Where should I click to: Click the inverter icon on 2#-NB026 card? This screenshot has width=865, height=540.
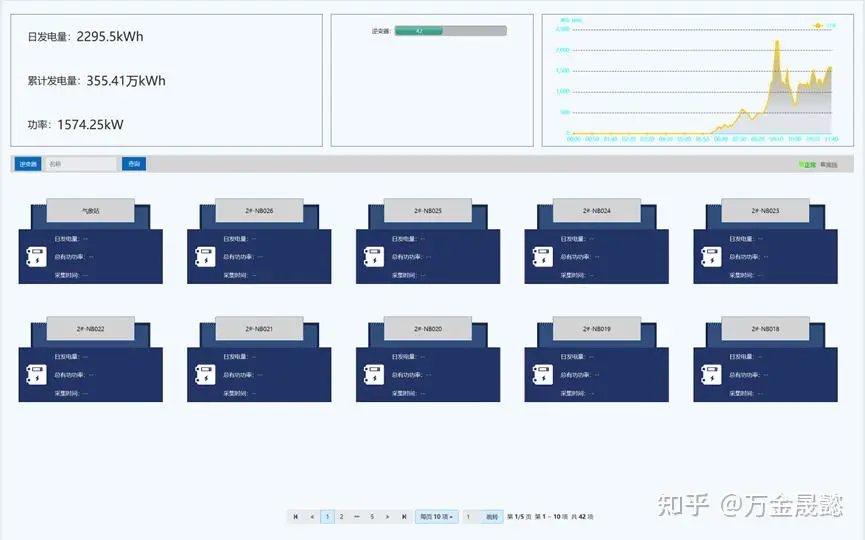coord(204,257)
